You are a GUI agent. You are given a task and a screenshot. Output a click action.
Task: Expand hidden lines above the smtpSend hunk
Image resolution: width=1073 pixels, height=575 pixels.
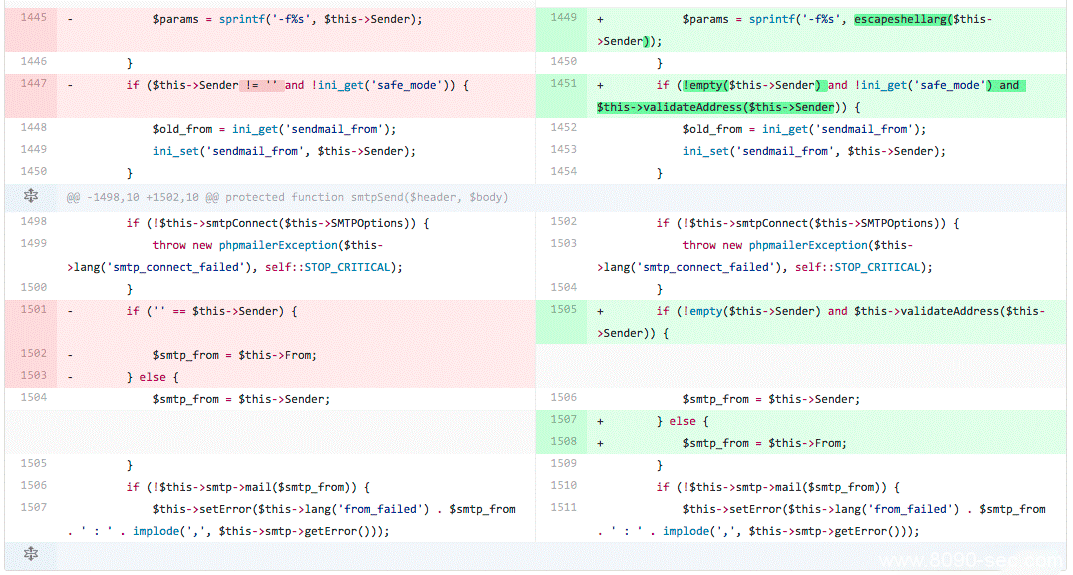(31, 196)
